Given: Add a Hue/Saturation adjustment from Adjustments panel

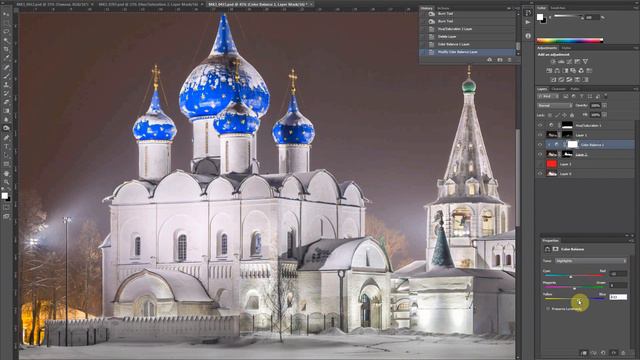Looking at the screenshot, I should [549, 71].
